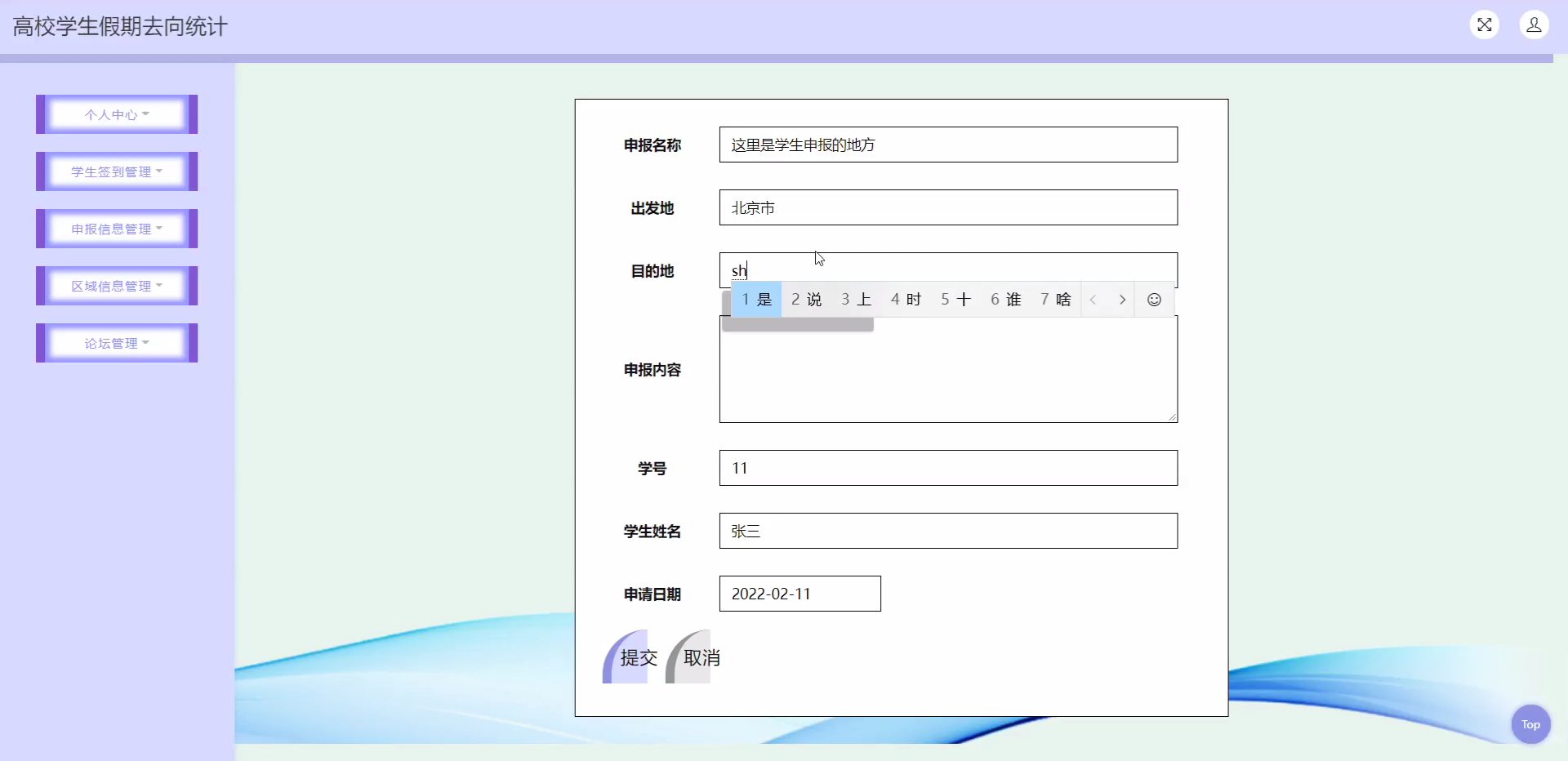Go to next IME candidate page
Viewport: 1568px width, 761px height.
click(1122, 300)
